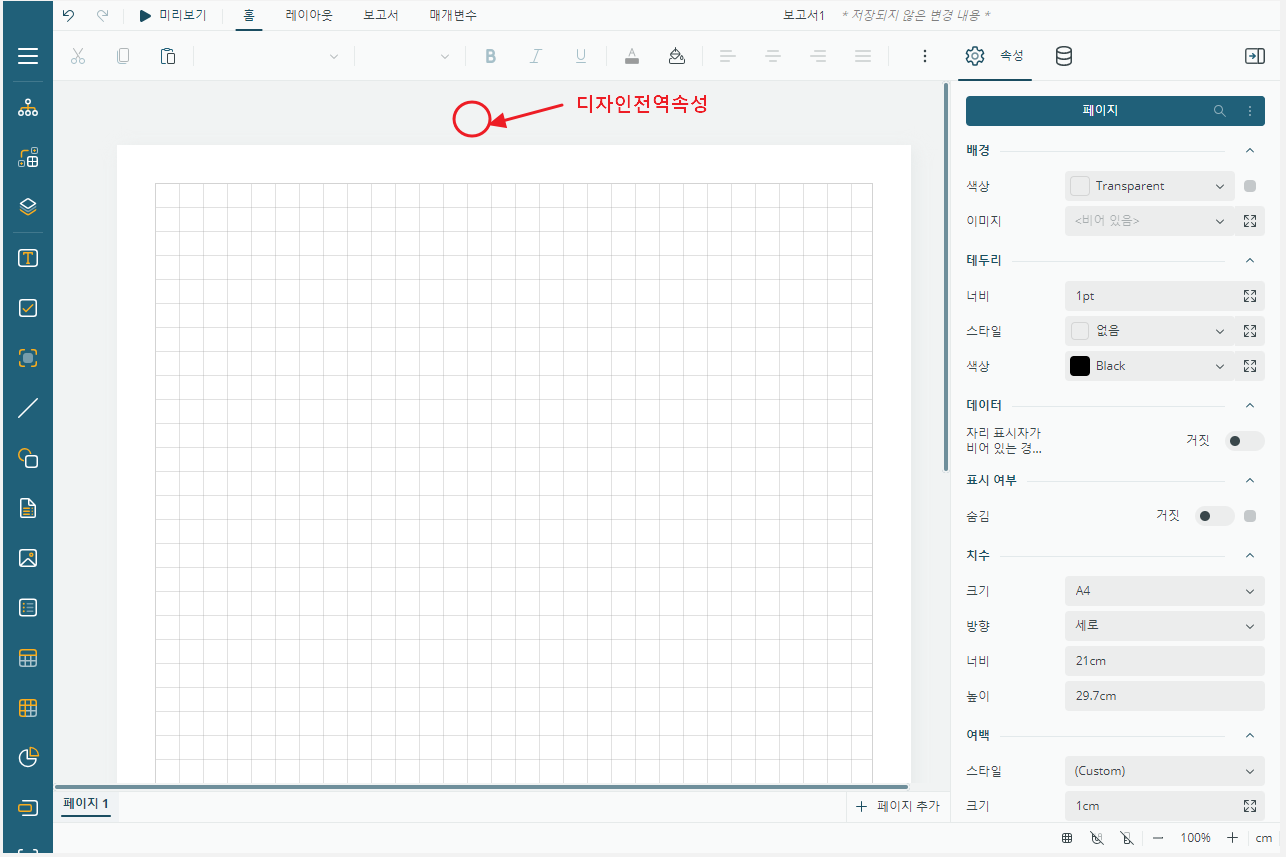Open the 이미지 dropdown
Screen dimensions: 1286x857
point(1150,221)
